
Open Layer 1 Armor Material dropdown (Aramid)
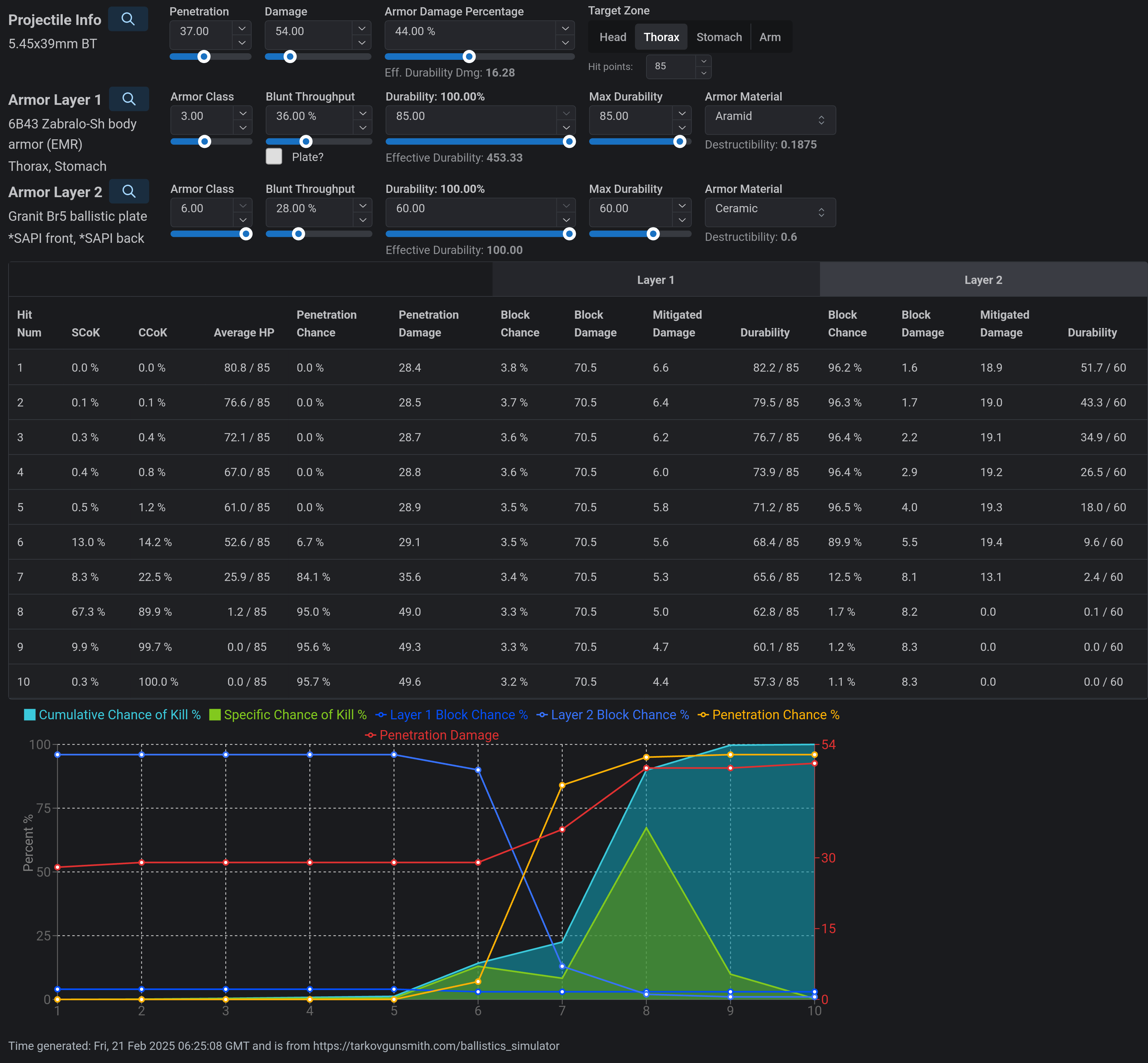pyautogui.click(x=770, y=120)
